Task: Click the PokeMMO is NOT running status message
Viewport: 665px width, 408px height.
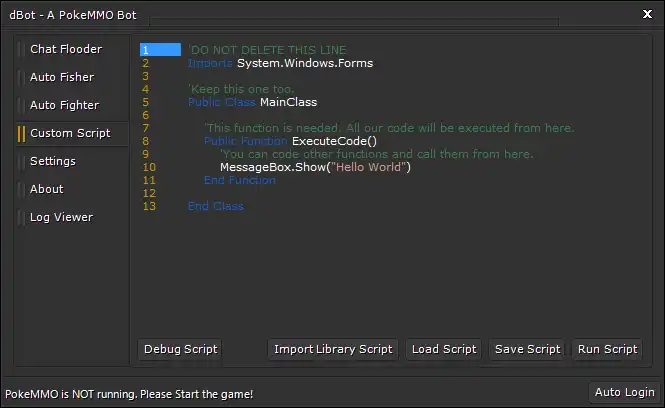Action: tap(129, 394)
